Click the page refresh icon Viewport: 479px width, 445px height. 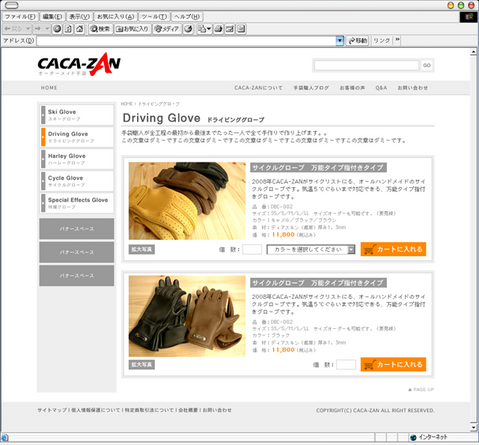click(68, 29)
